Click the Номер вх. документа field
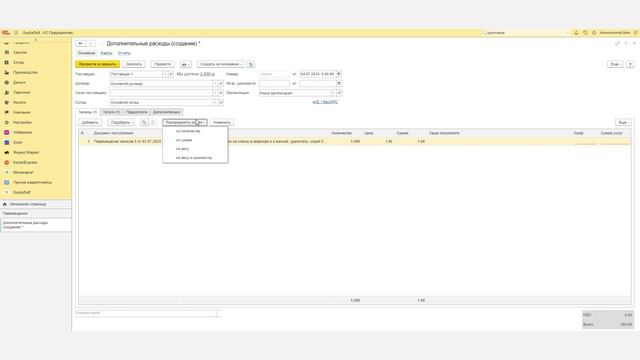 click(x=274, y=84)
